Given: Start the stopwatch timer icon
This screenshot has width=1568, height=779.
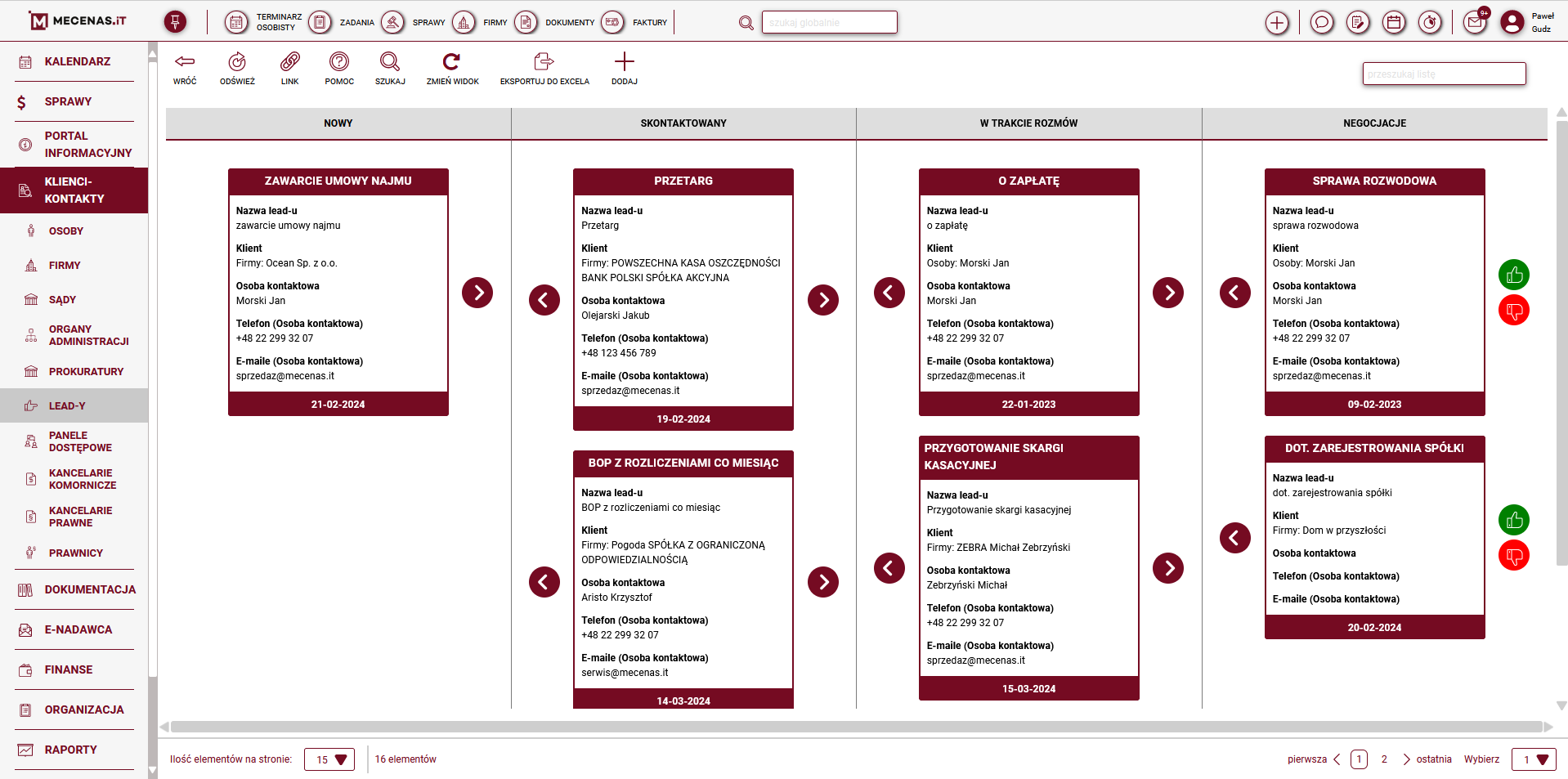Looking at the screenshot, I should pos(1430,22).
